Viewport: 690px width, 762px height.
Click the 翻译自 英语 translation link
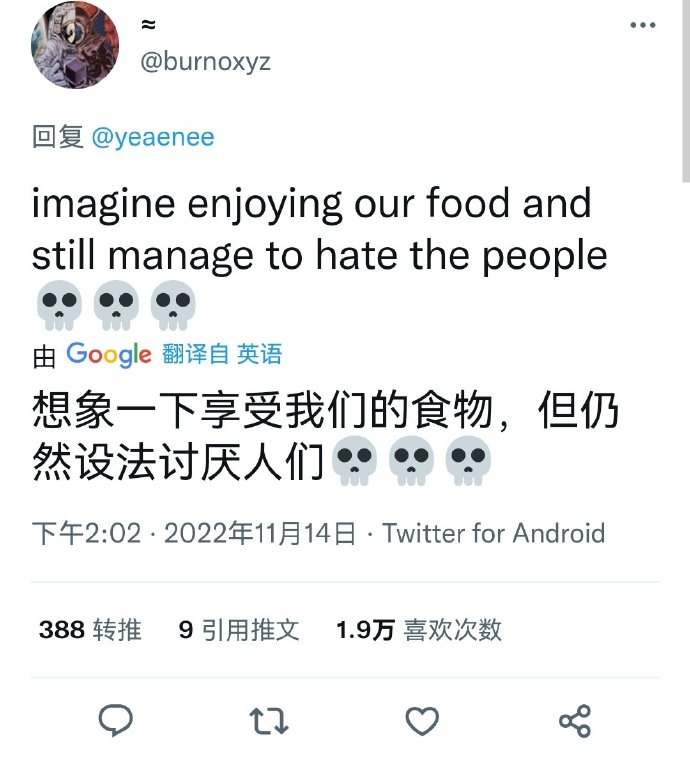222,354
